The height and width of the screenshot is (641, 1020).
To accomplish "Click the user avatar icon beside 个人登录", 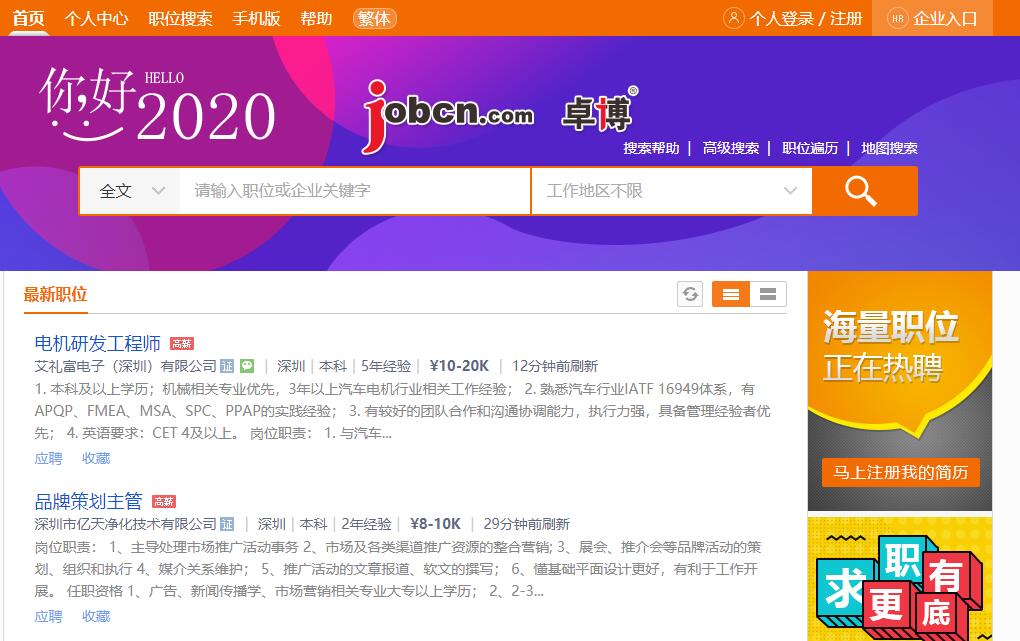I will click(733, 18).
